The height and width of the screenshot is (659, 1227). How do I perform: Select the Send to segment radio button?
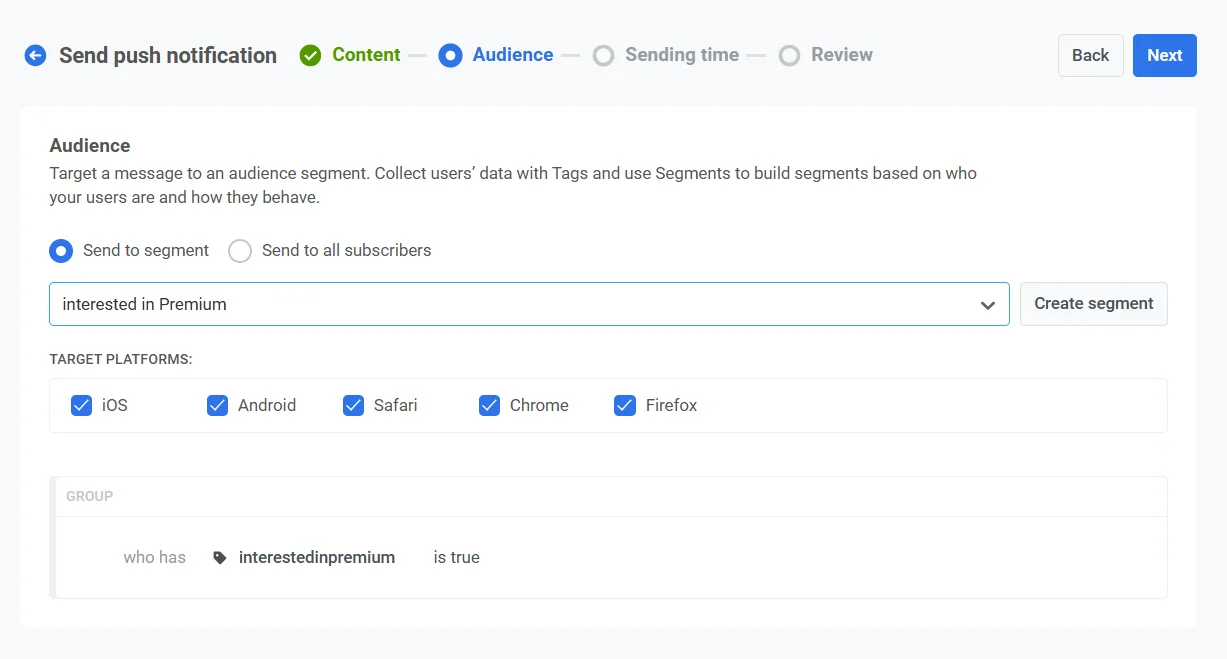(61, 251)
